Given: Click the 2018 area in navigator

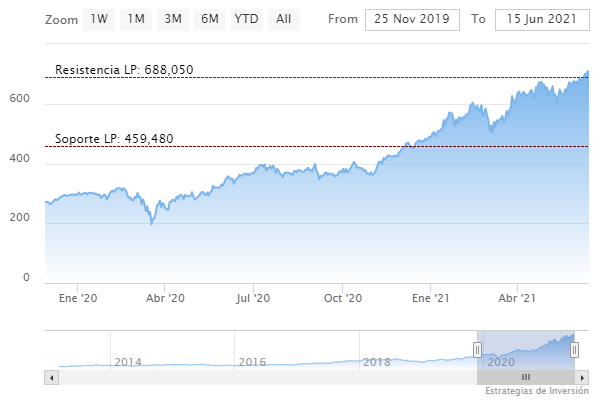Looking at the screenshot, I should click(375, 361).
